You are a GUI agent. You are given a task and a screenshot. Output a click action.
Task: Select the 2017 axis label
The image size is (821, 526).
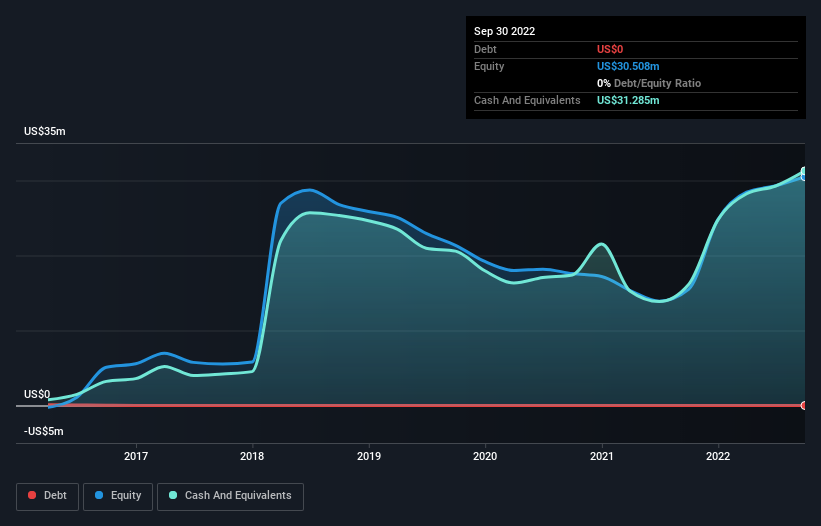(x=136, y=456)
